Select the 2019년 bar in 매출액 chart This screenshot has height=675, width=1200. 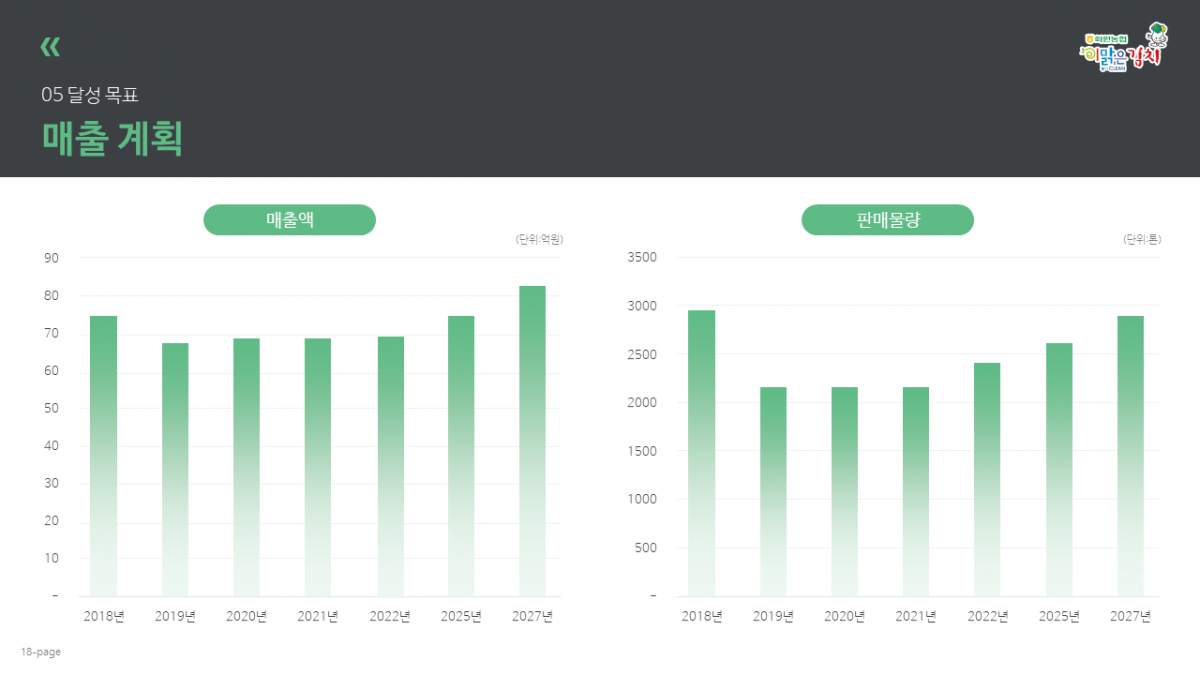[x=175, y=468]
